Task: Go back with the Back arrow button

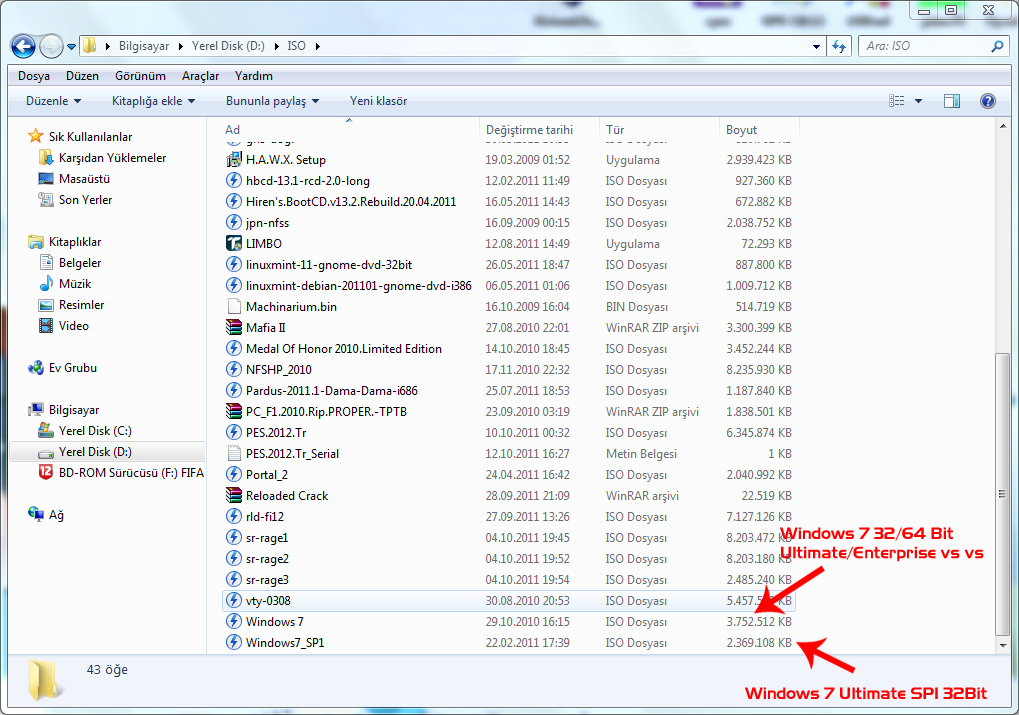Action: [23, 46]
